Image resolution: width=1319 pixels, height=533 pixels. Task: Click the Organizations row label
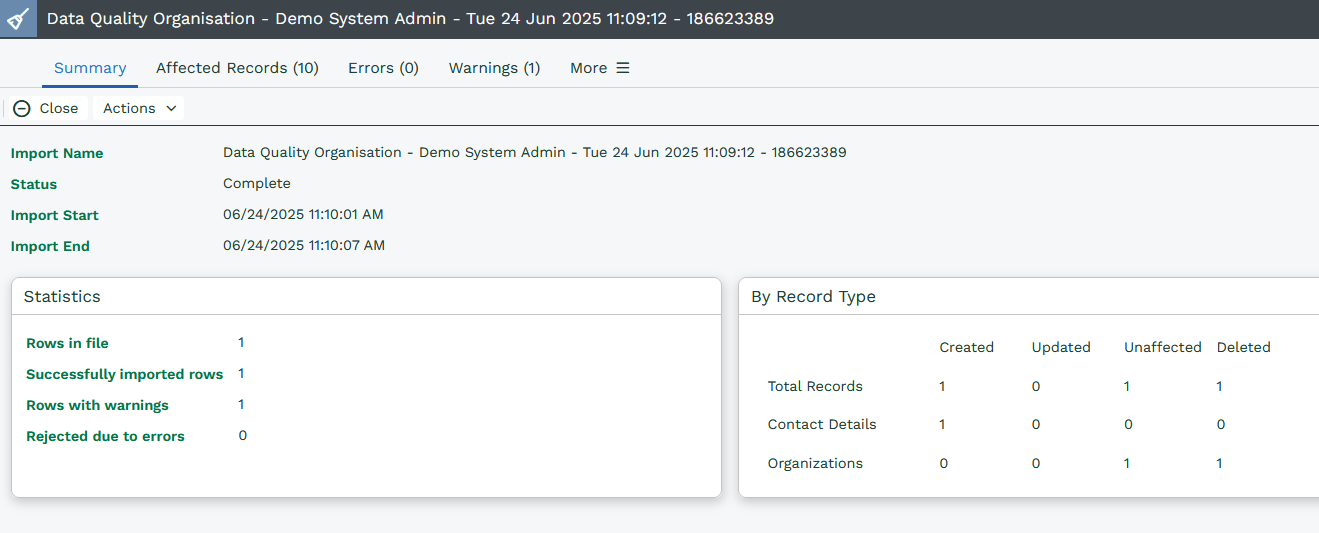tap(814, 464)
